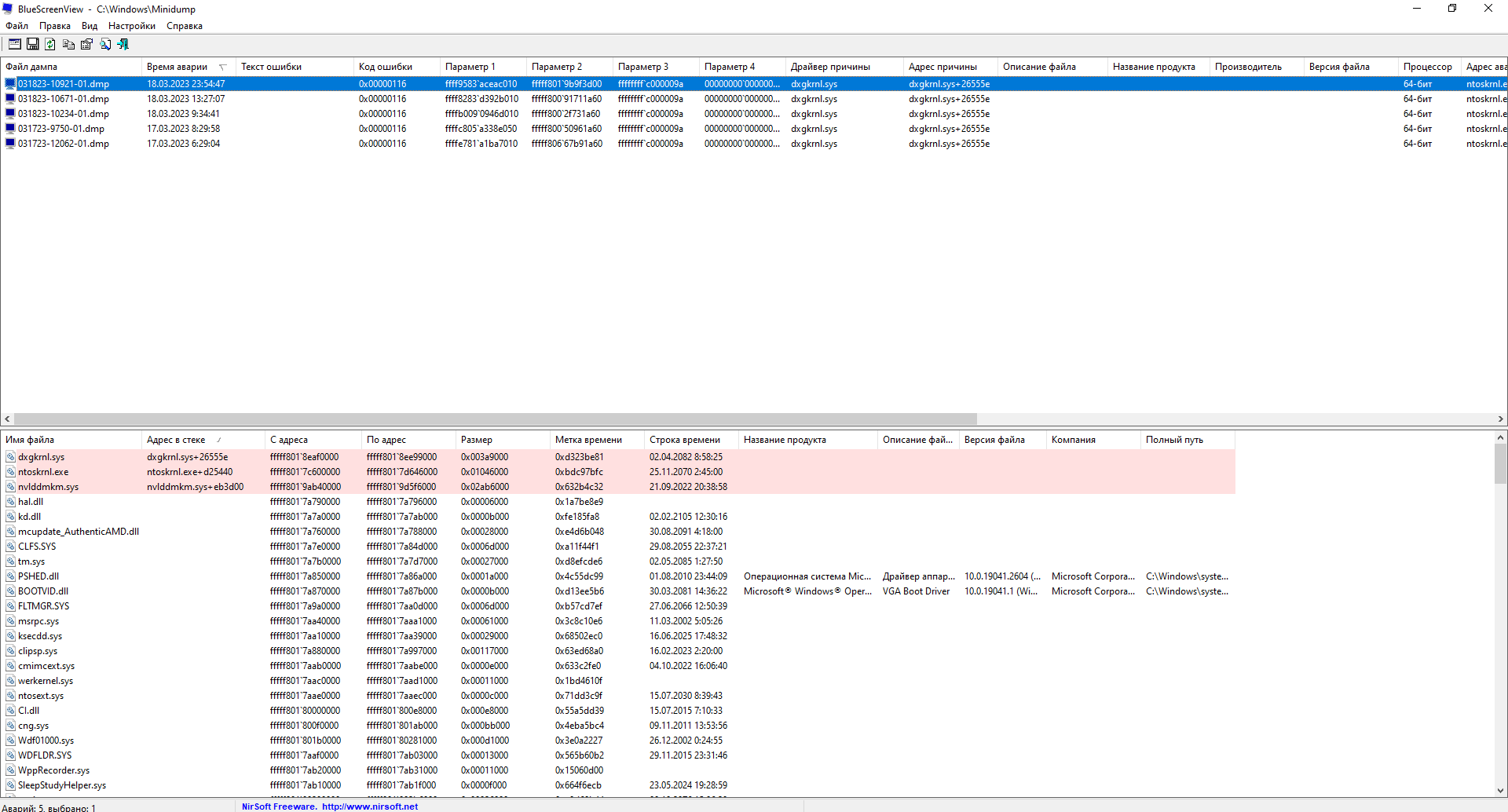Click file icon next to dxgkrnl.sys
Image resolution: width=1508 pixels, height=812 pixels.
pyautogui.click(x=10, y=457)
